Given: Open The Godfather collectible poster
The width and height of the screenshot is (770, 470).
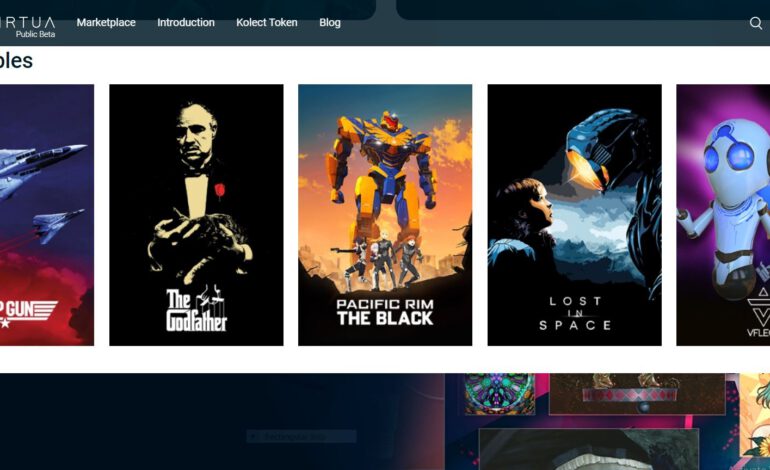Looking at the screenshot, I should click(x=196, y=215).
